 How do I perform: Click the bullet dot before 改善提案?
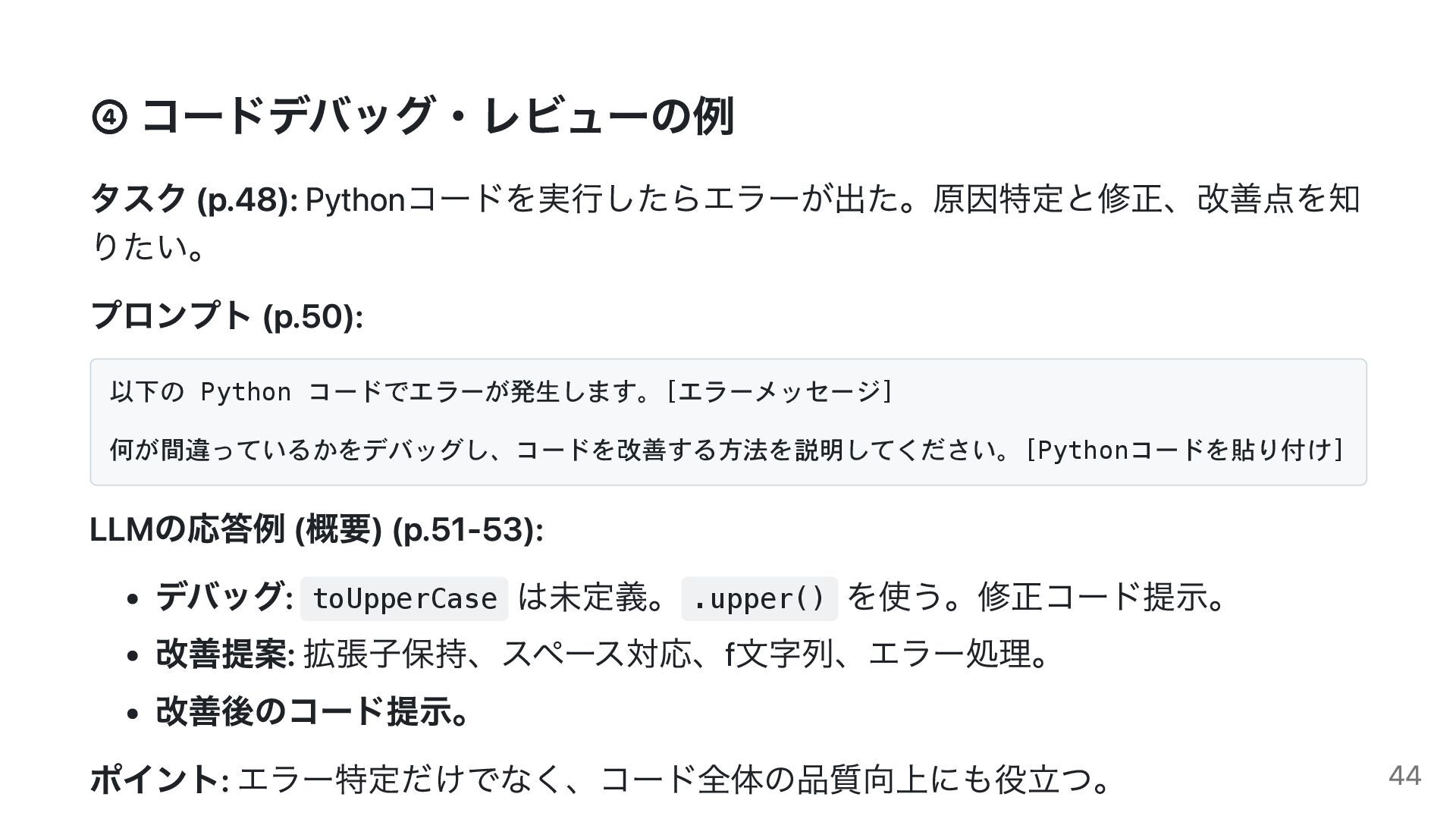click(133, 656)
